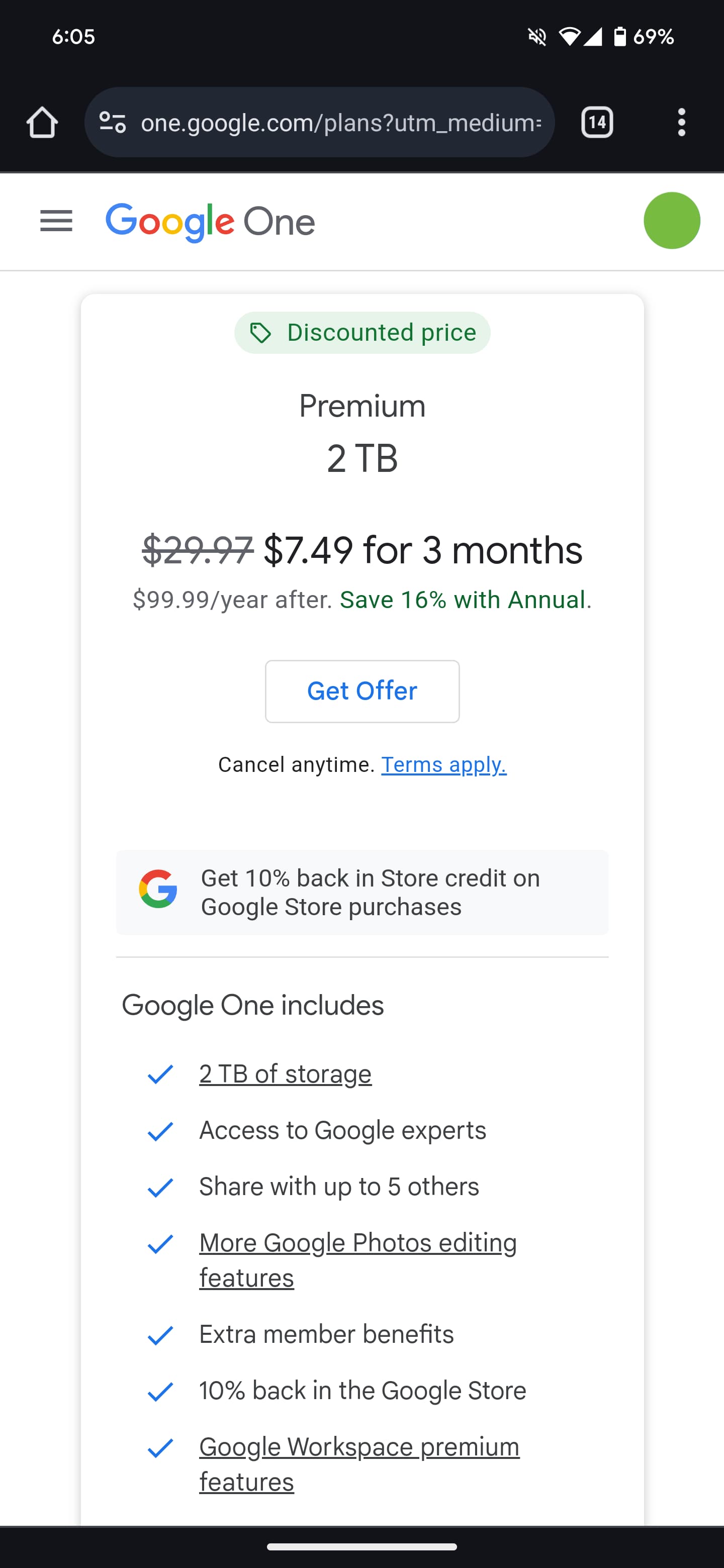Tap the browser home icon
Viewport: 724px width, 1568px height.
(x=42, y=122)
